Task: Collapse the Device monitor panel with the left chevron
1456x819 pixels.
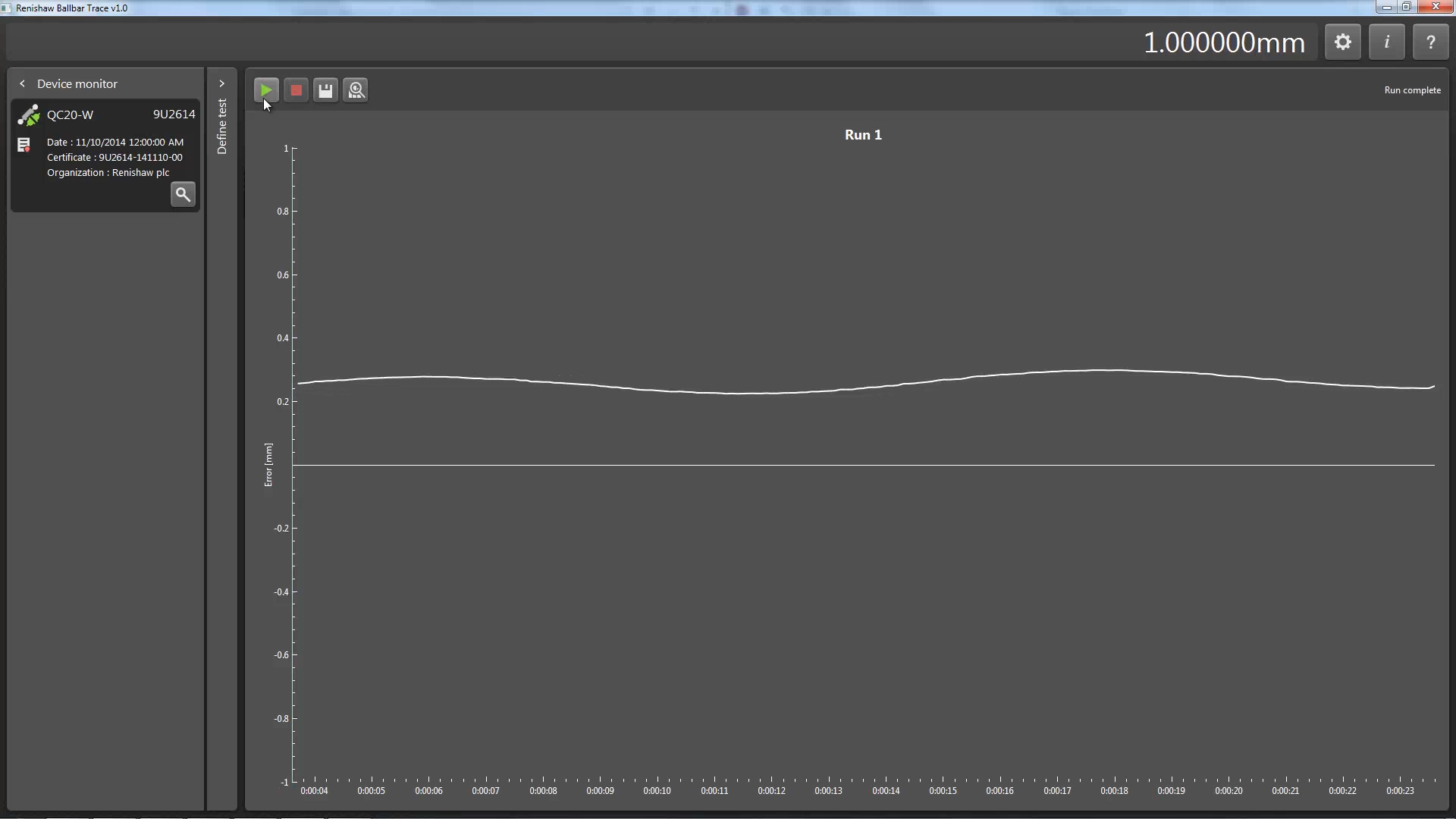Action: click(22, 83)
